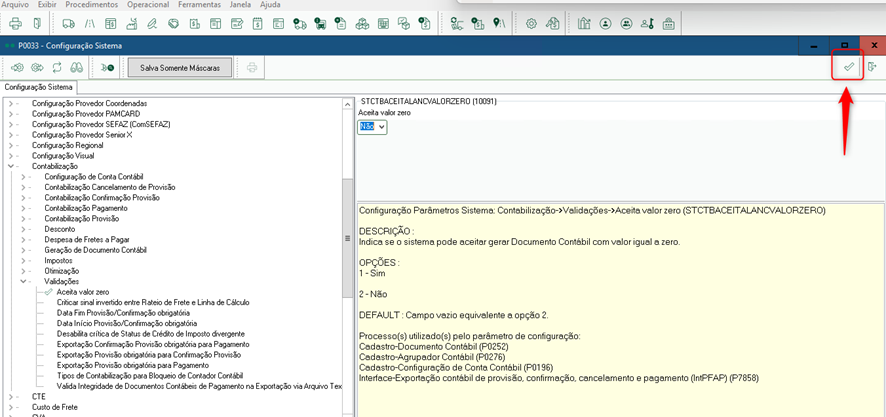The image size is (886, 417).
Task: Click the printer icon in main toolbar
Action: [15, 23]
